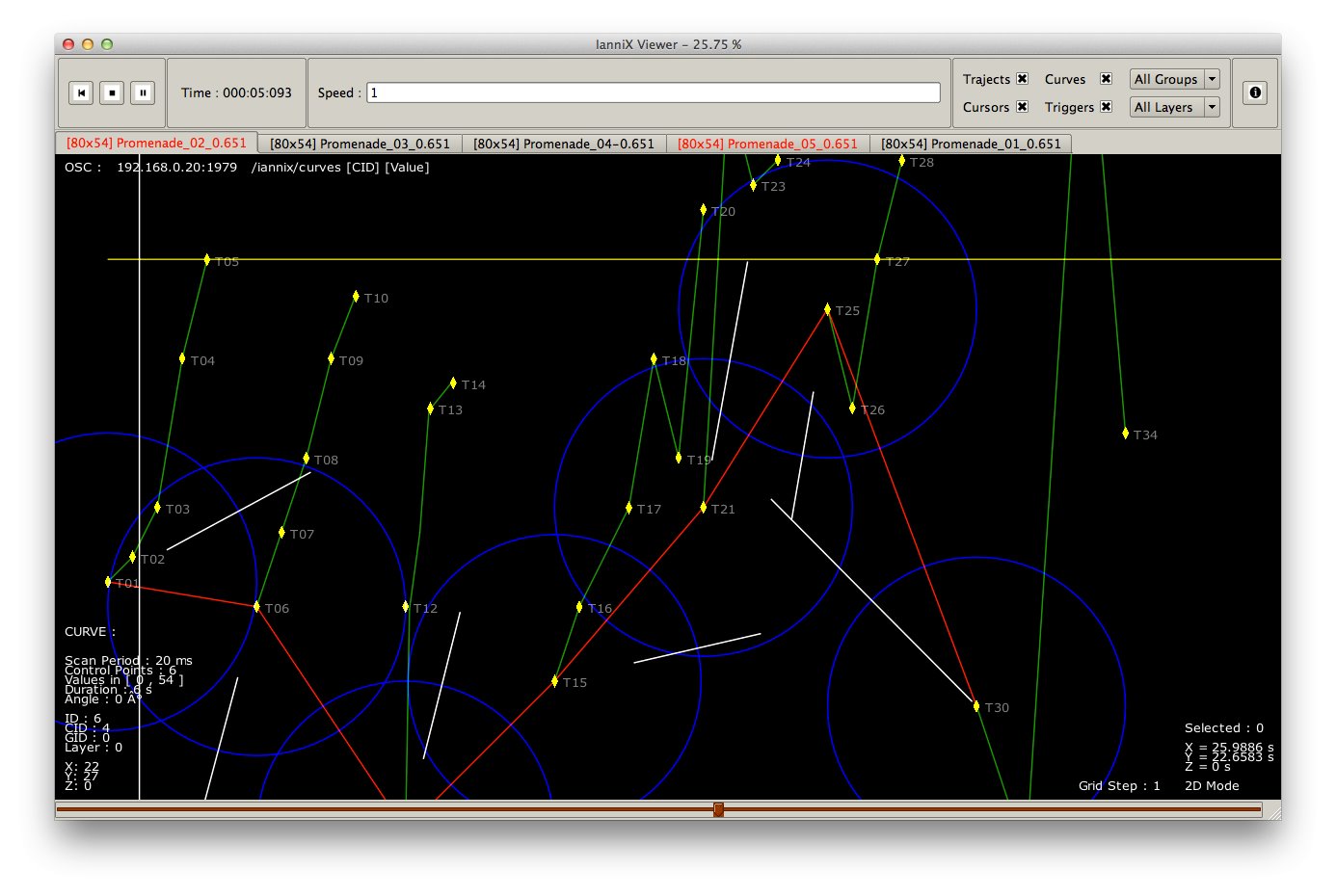Select trigger point T10

coord(356,296)
